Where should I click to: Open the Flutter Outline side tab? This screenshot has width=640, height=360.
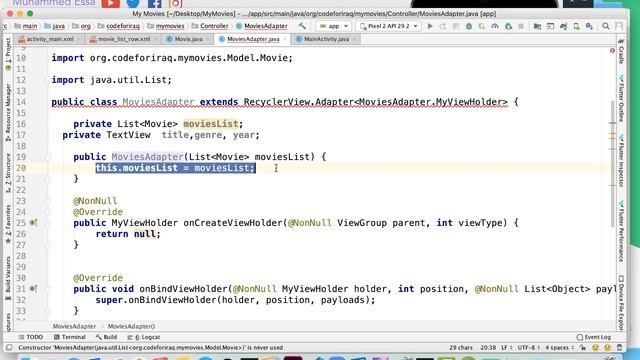(x=621, y=99)
